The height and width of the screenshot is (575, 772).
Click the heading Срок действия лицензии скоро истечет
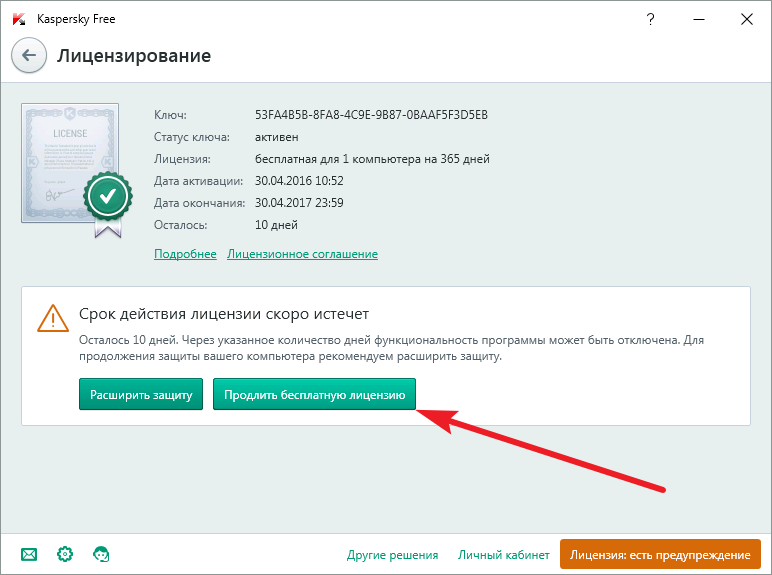point(224,314)
